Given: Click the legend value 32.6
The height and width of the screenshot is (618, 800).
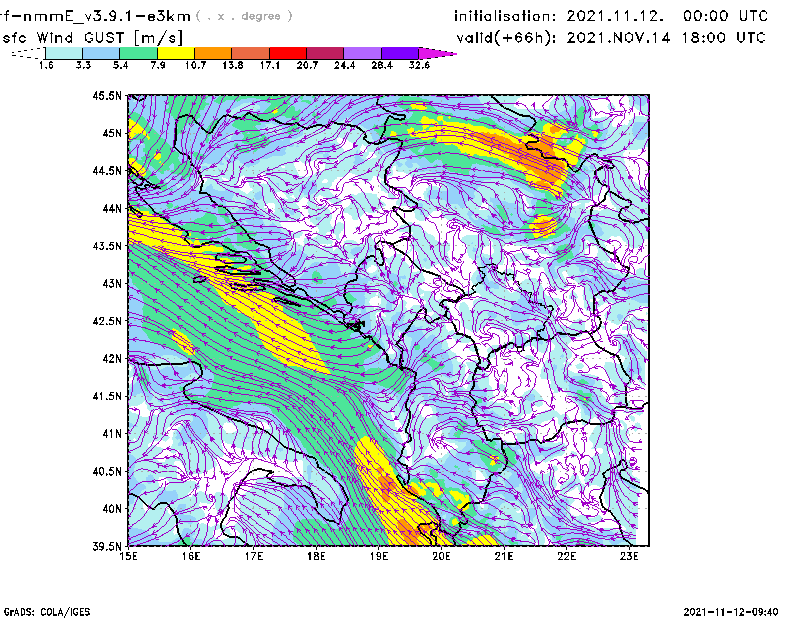Looking at the screenshot, I should 419,65.
